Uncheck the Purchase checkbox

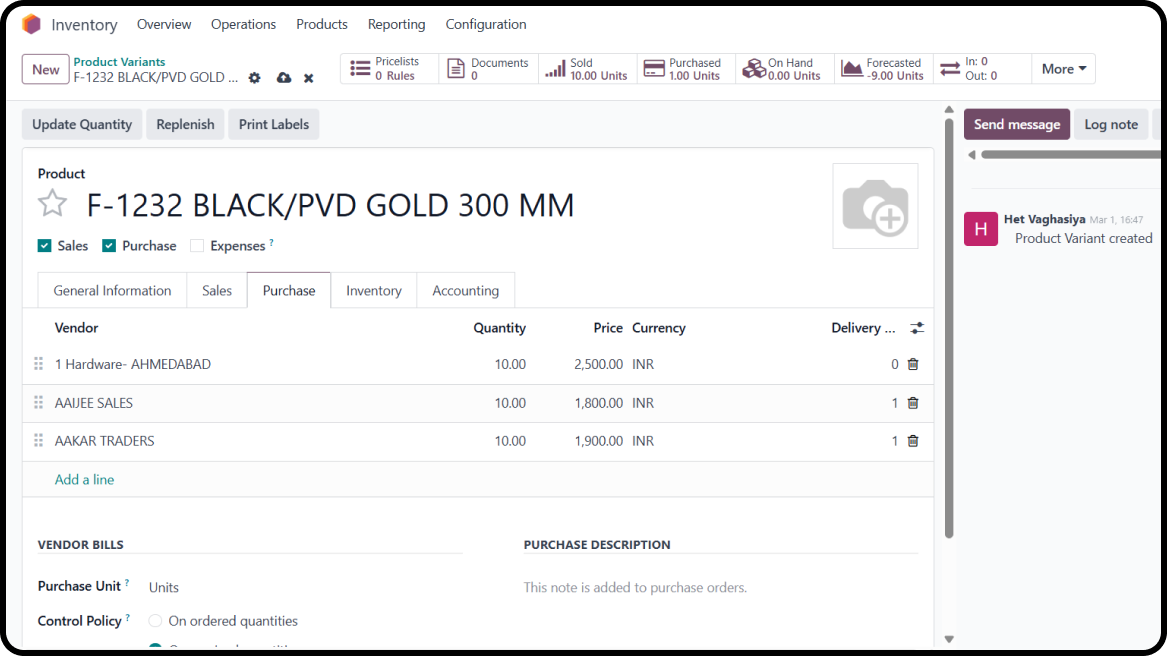click(x=110, y=246)
